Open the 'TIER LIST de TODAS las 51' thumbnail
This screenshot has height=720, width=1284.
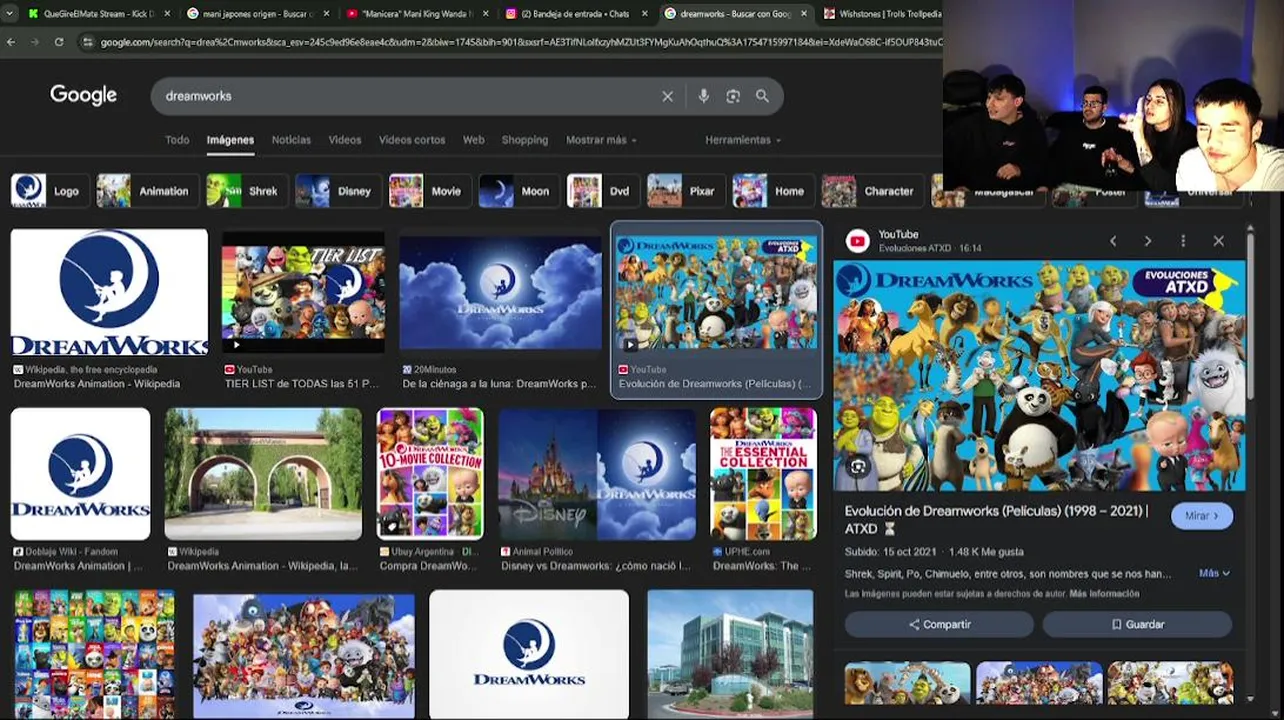pos(303,292)
